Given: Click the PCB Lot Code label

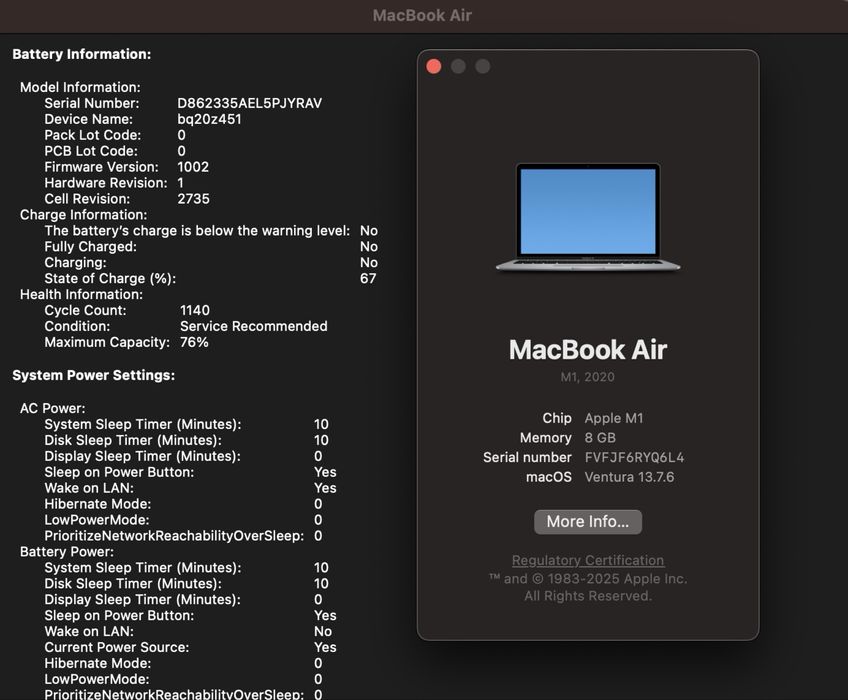Looking at the screenshot, I should coord(91,151).
